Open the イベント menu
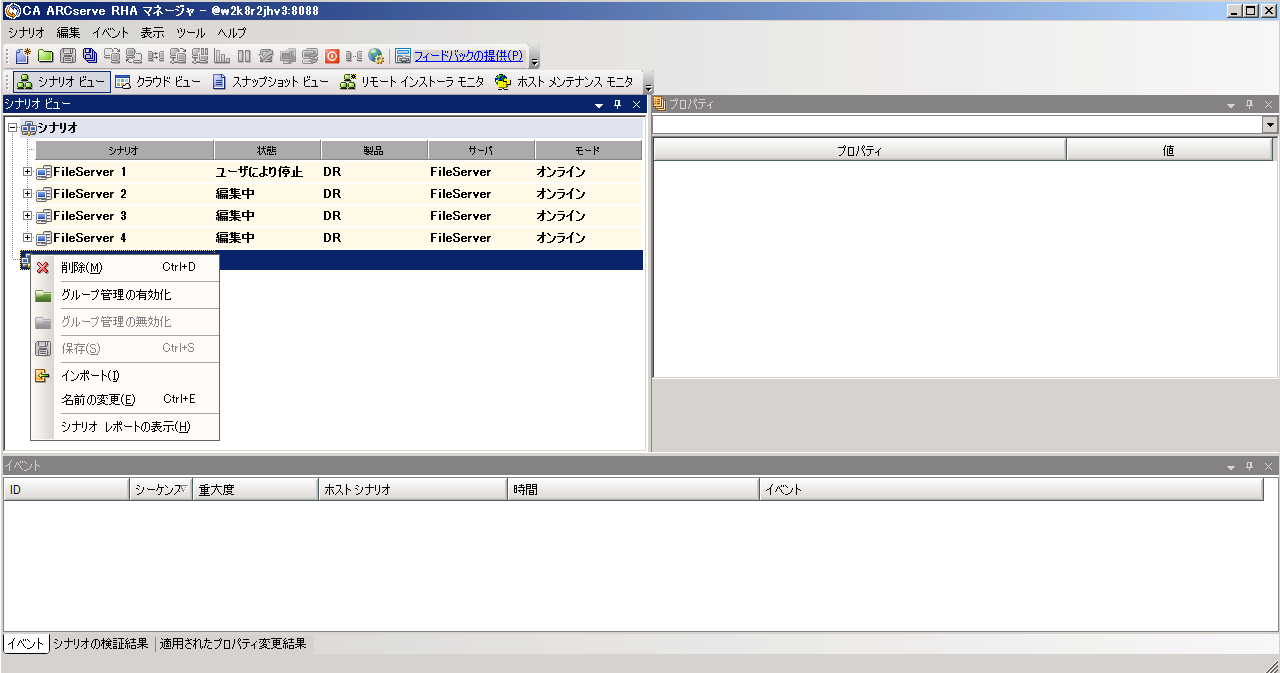This screenshot has height=673, width=1280. [110, 32]
